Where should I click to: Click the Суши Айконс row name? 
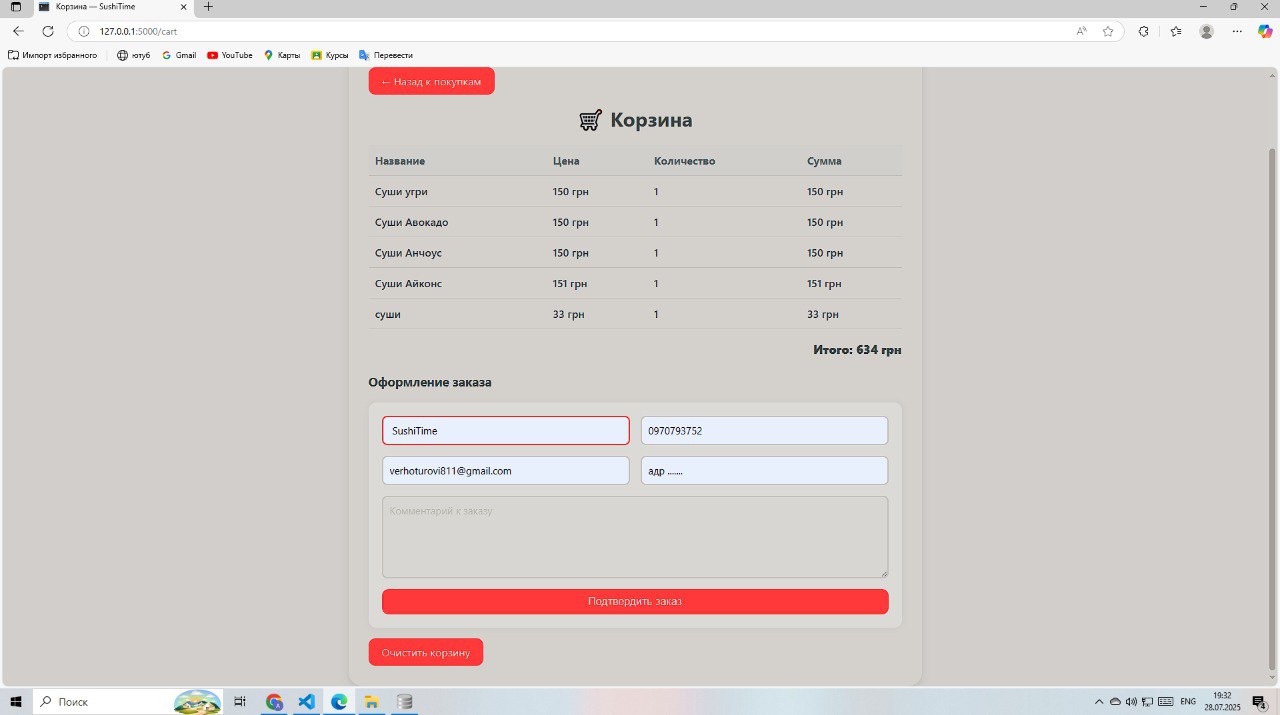408,284
